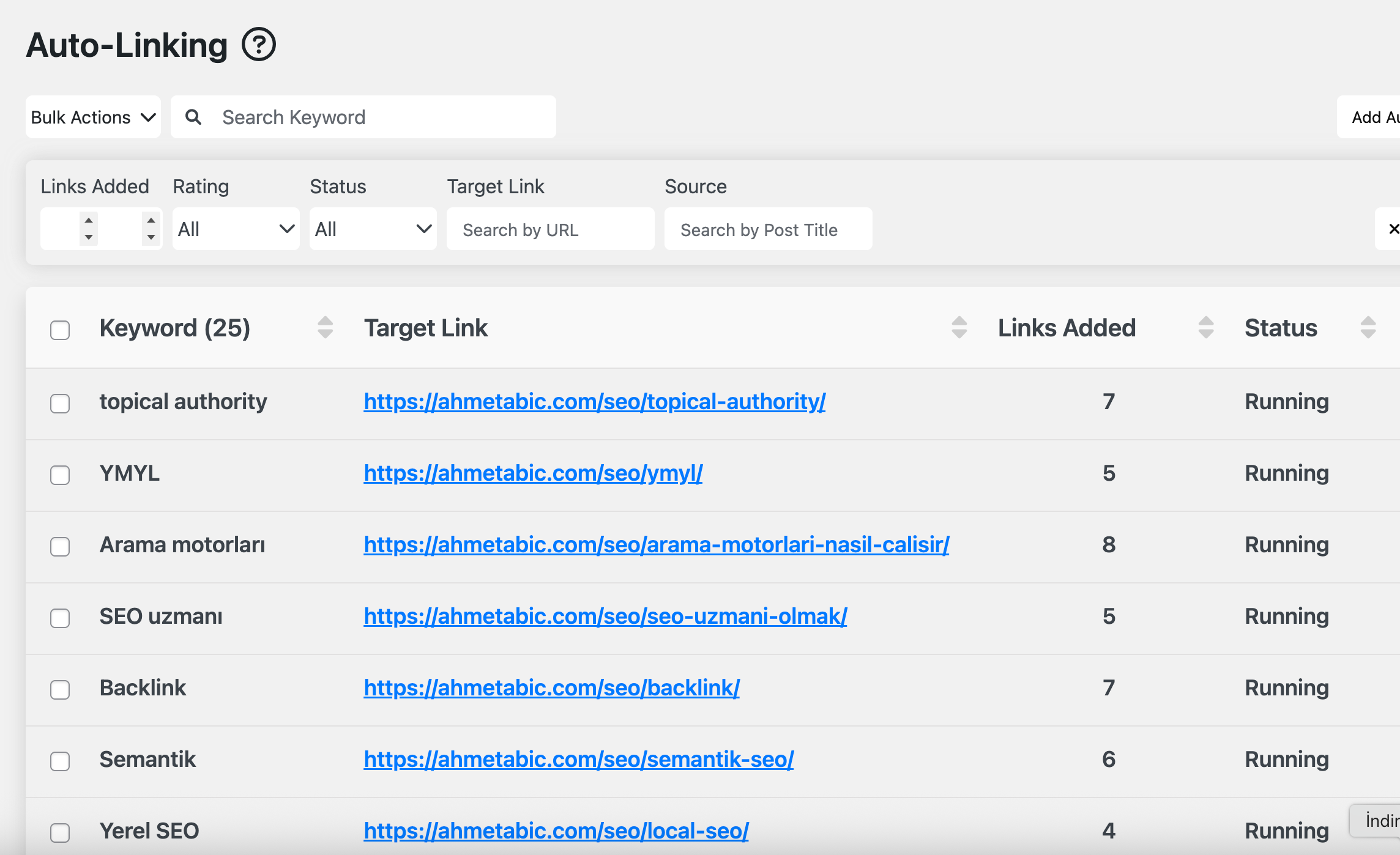
Task: Click the X clear filters icon
Action: coord(1393,229)
